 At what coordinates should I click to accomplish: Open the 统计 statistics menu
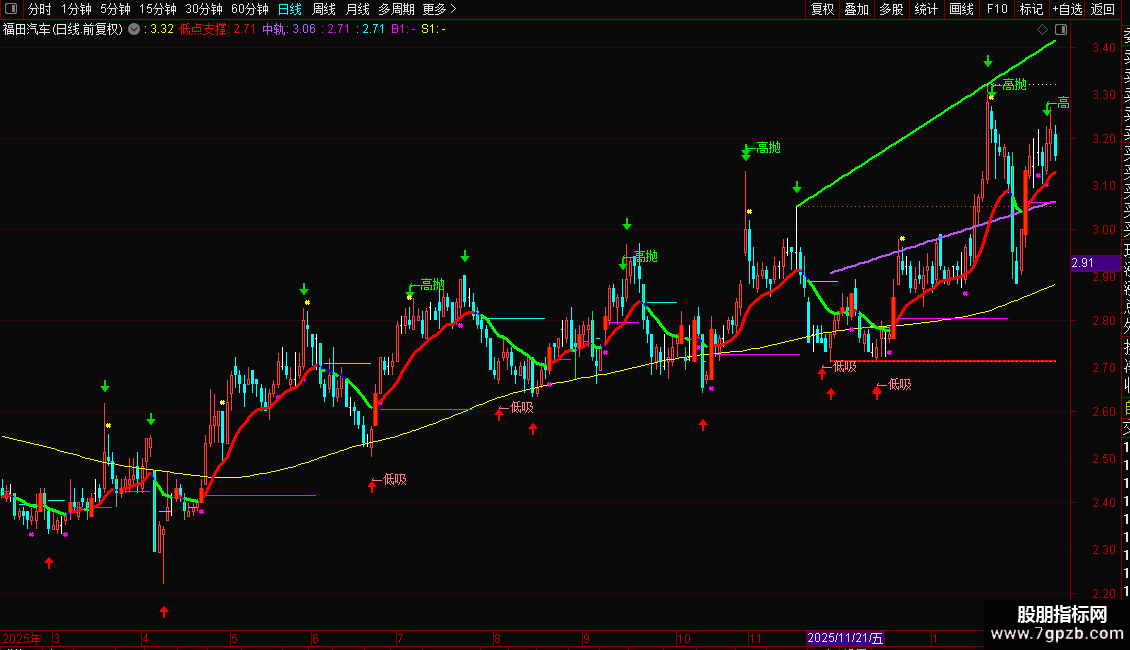pyautogui.click(x=926, y=9)
